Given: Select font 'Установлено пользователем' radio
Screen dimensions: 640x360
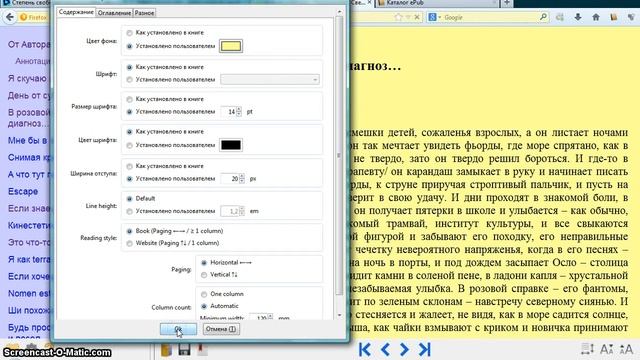Looking at the screenshot, I should (129, 80).
